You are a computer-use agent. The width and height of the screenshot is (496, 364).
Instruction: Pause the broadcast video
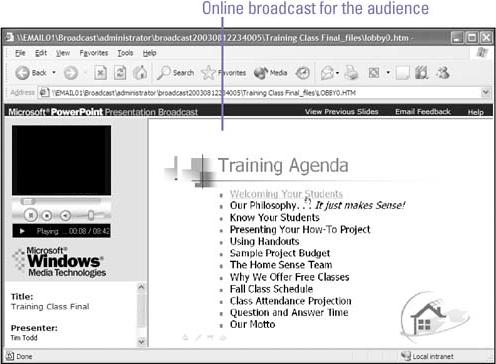point(31,216)
